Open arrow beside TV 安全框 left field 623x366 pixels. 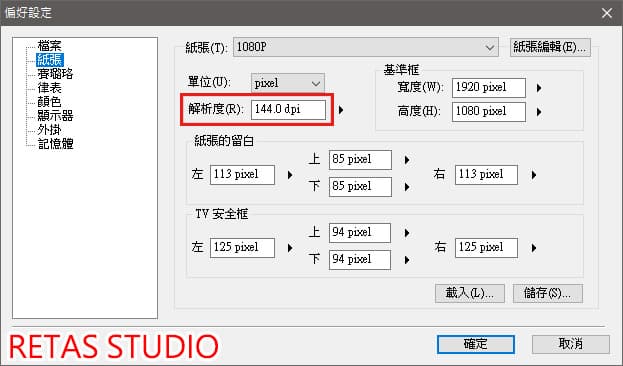point(290,248)
